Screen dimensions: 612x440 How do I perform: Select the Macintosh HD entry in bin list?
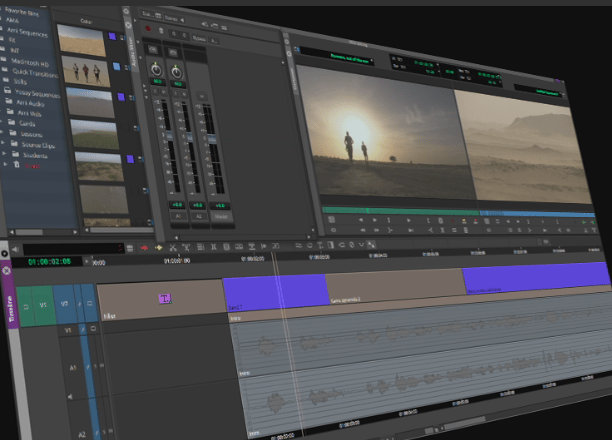tap(30, 62)
